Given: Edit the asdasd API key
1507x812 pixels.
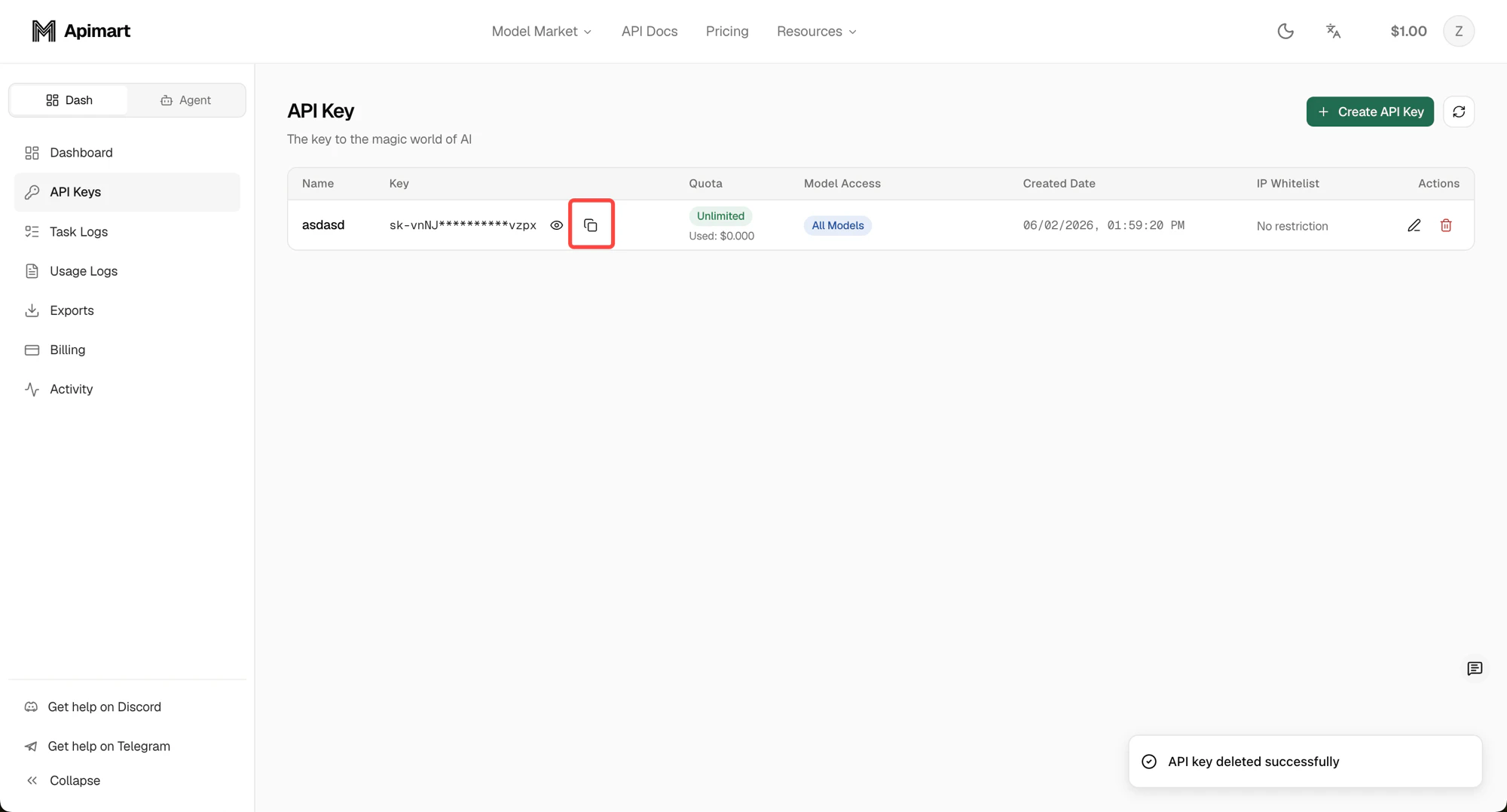Looking at the screenshot, I should coord(1414,225).
